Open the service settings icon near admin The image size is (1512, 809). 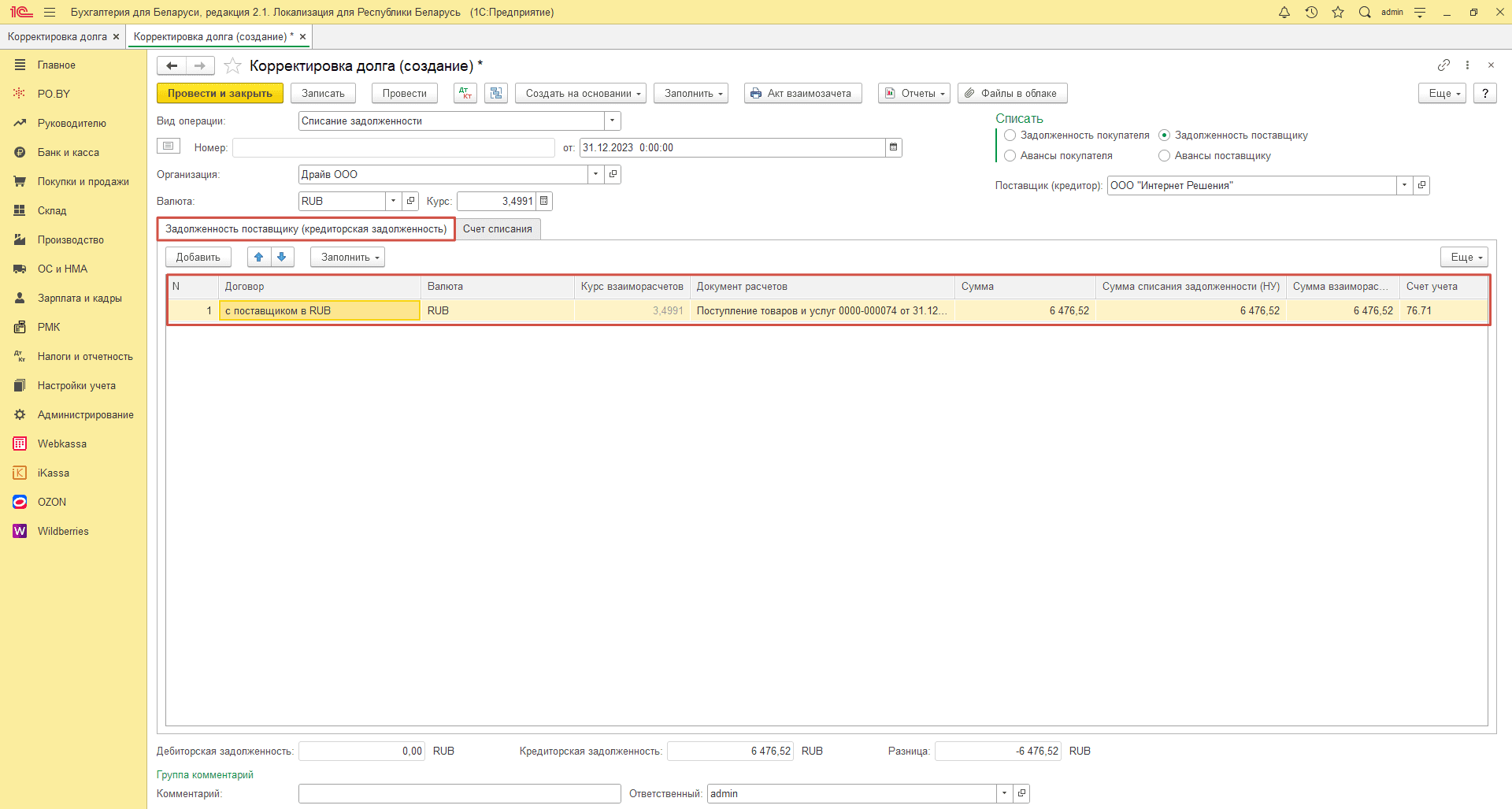1420,12
